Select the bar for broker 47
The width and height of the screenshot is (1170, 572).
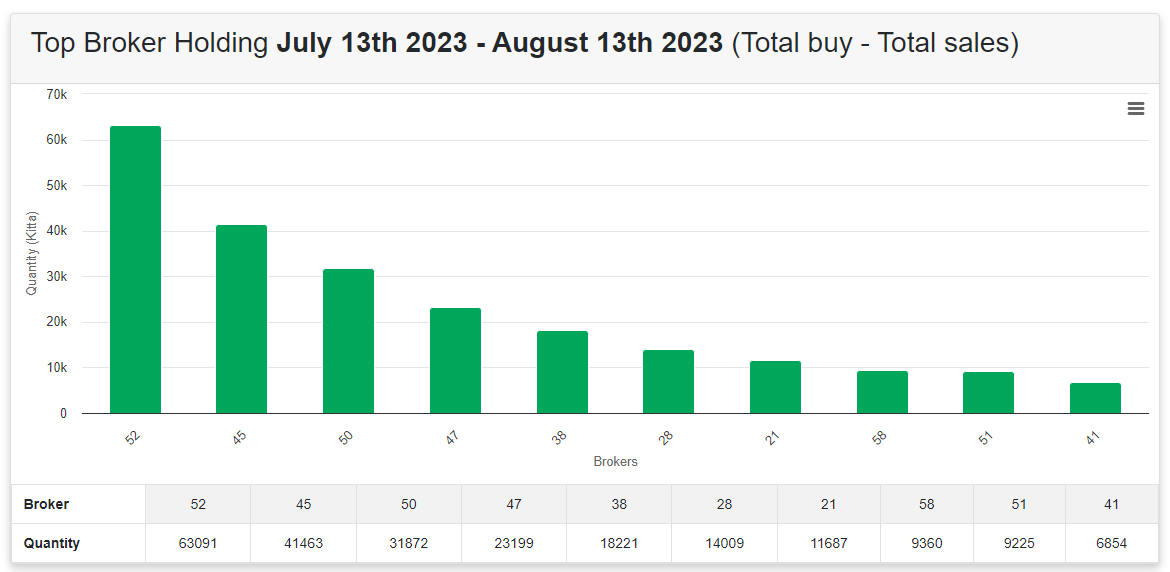point(455,360)
